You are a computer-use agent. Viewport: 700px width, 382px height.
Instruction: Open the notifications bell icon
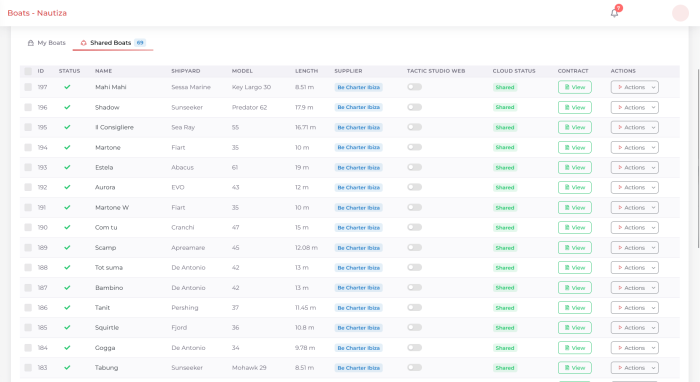click(614, 13)
